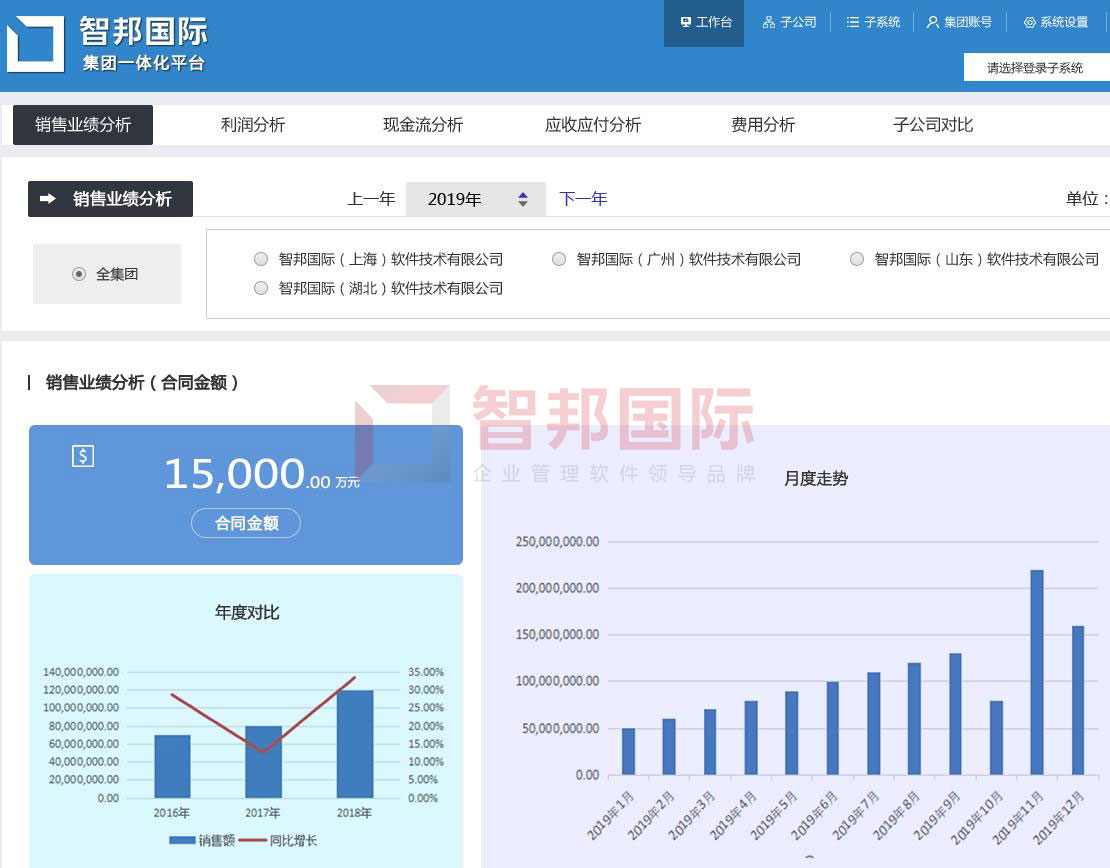Click the tallest bar for 2019年11月

1037,672
